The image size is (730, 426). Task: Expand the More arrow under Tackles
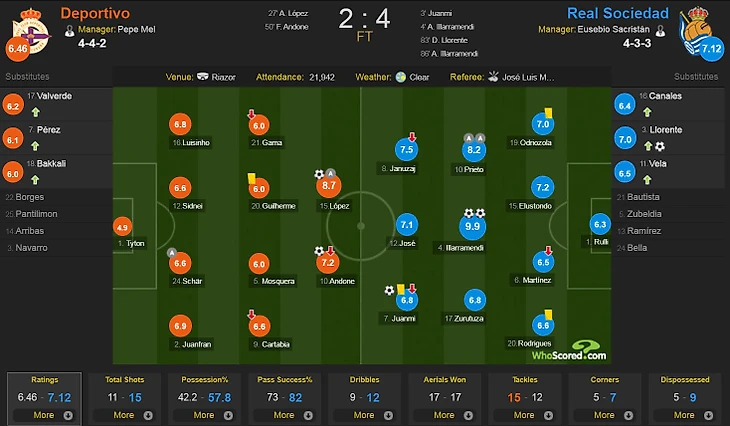pyautogui.click(x=529, y=414)
